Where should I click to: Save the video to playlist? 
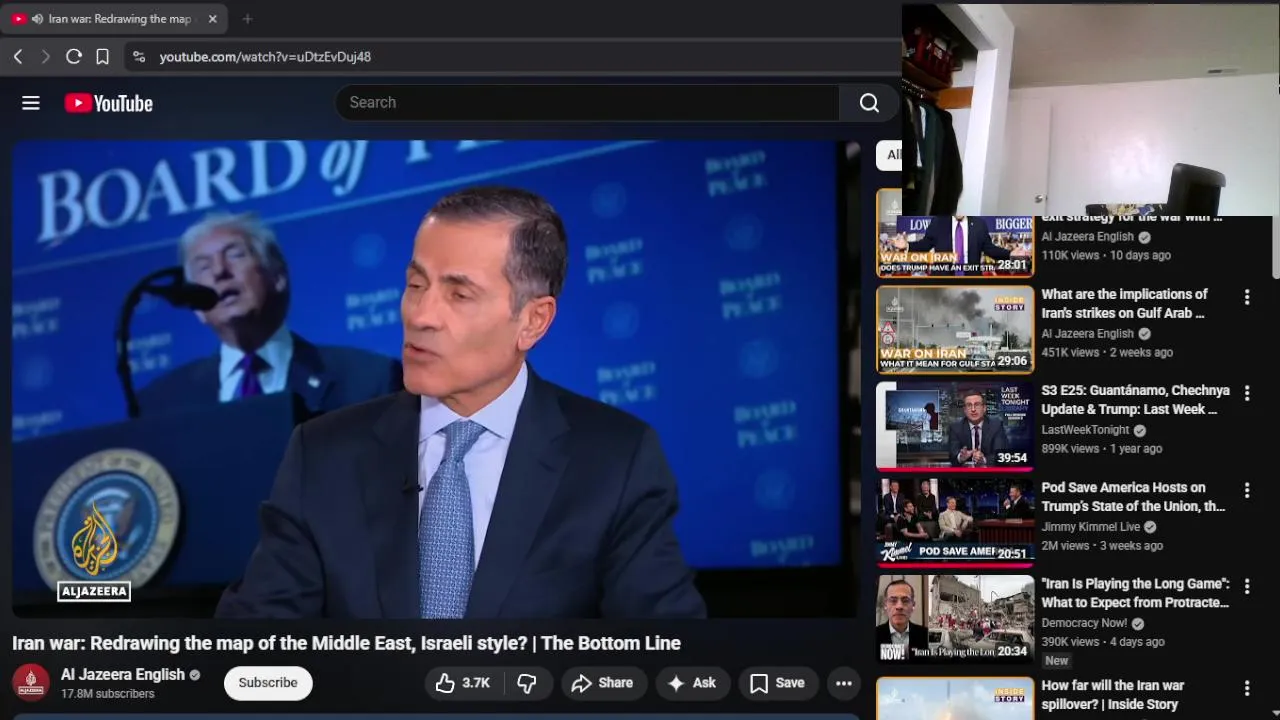[777, 683]
